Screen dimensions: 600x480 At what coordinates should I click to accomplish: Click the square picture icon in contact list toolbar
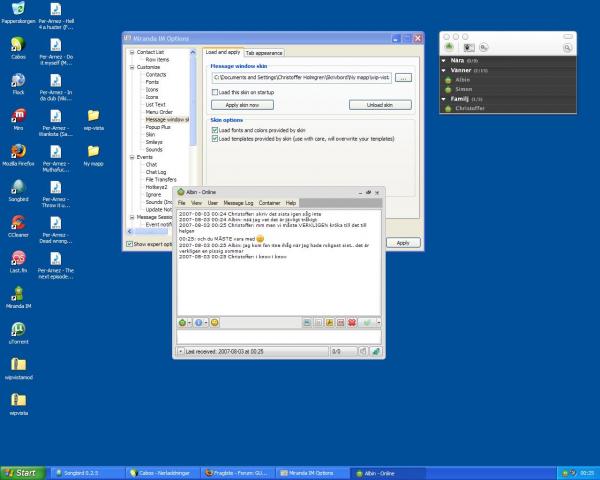[469, 47]
